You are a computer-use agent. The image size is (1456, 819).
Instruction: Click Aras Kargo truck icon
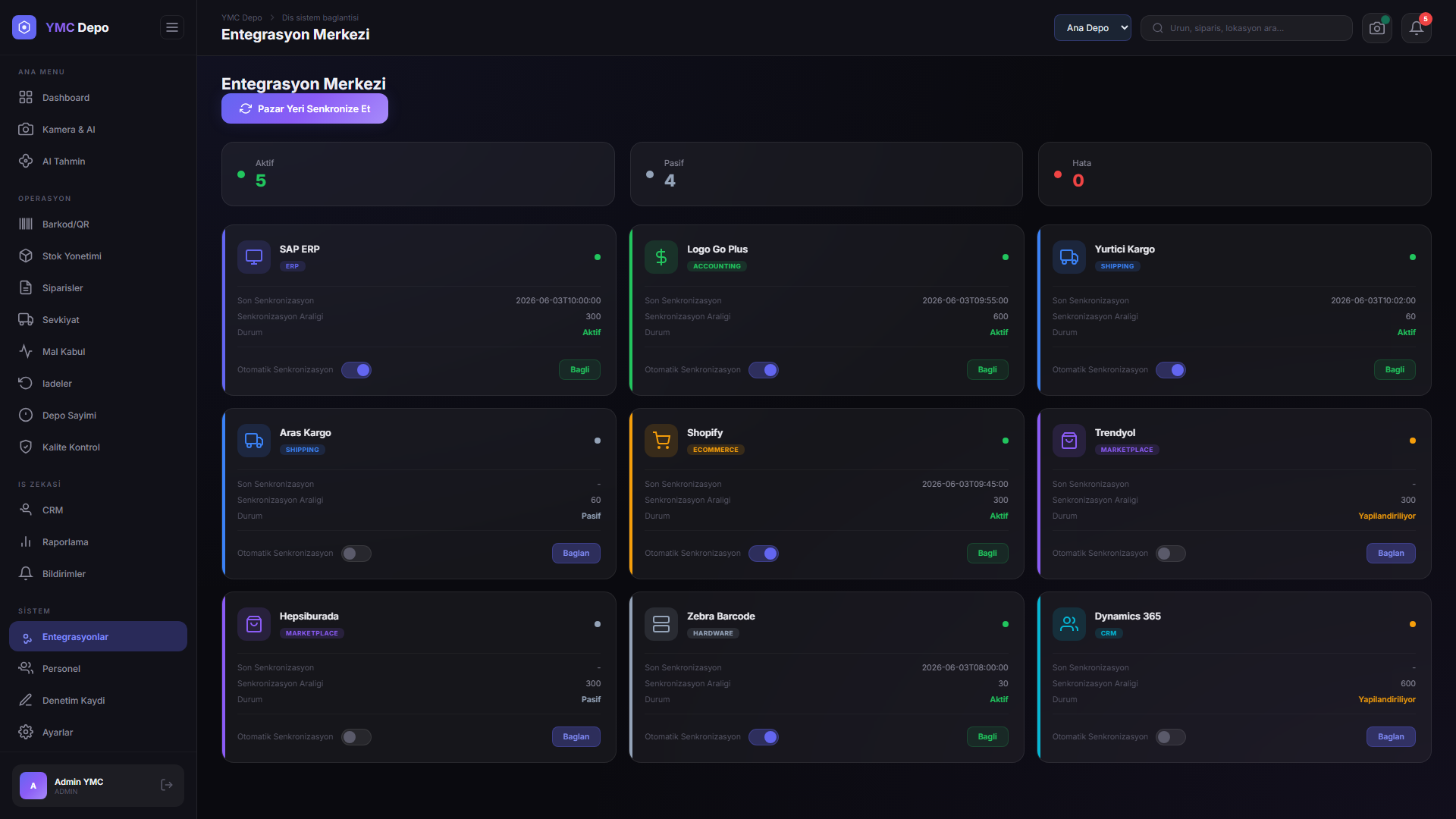pos(254,441)
